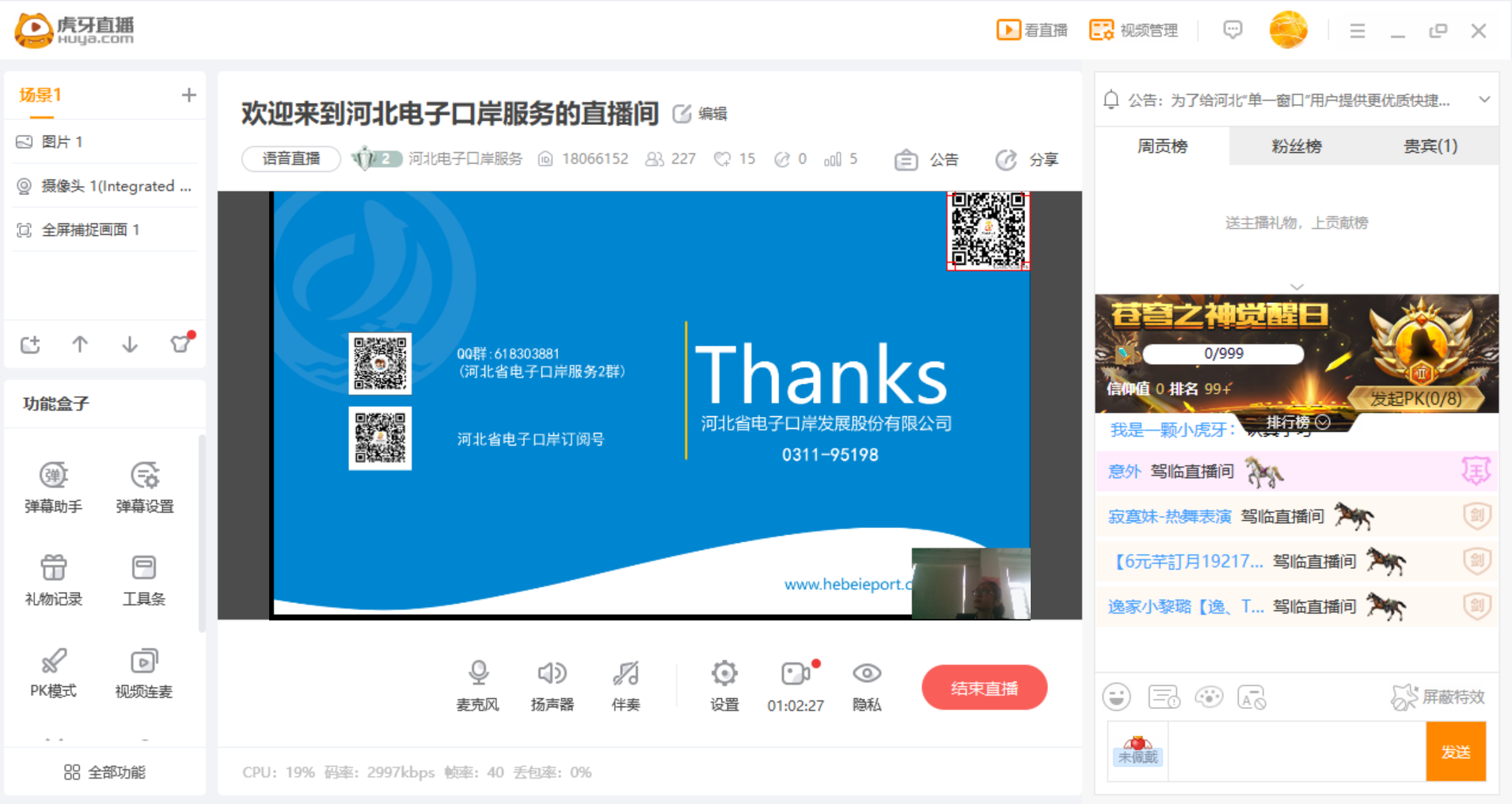Click the chat message input field
The height and width of the screenshot is (804, 1512).
point(1297,752)
